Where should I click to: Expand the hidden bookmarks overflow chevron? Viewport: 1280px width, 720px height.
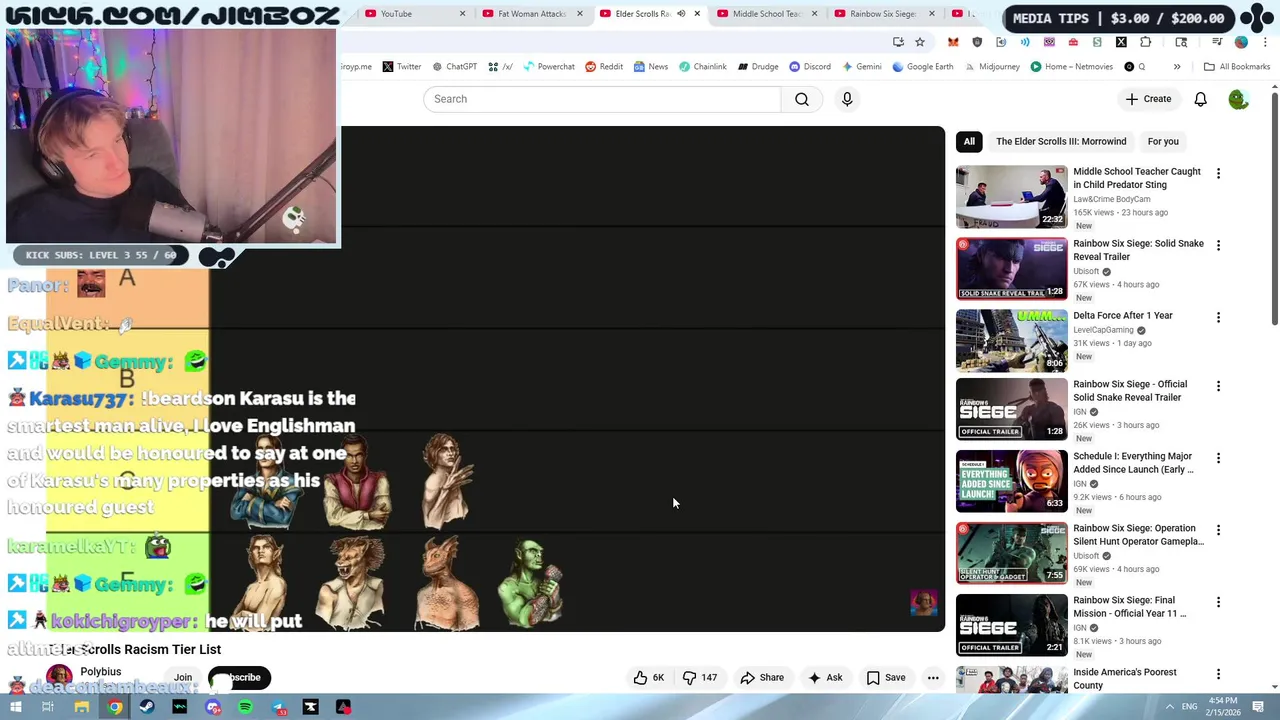(x=1177, y=67)
